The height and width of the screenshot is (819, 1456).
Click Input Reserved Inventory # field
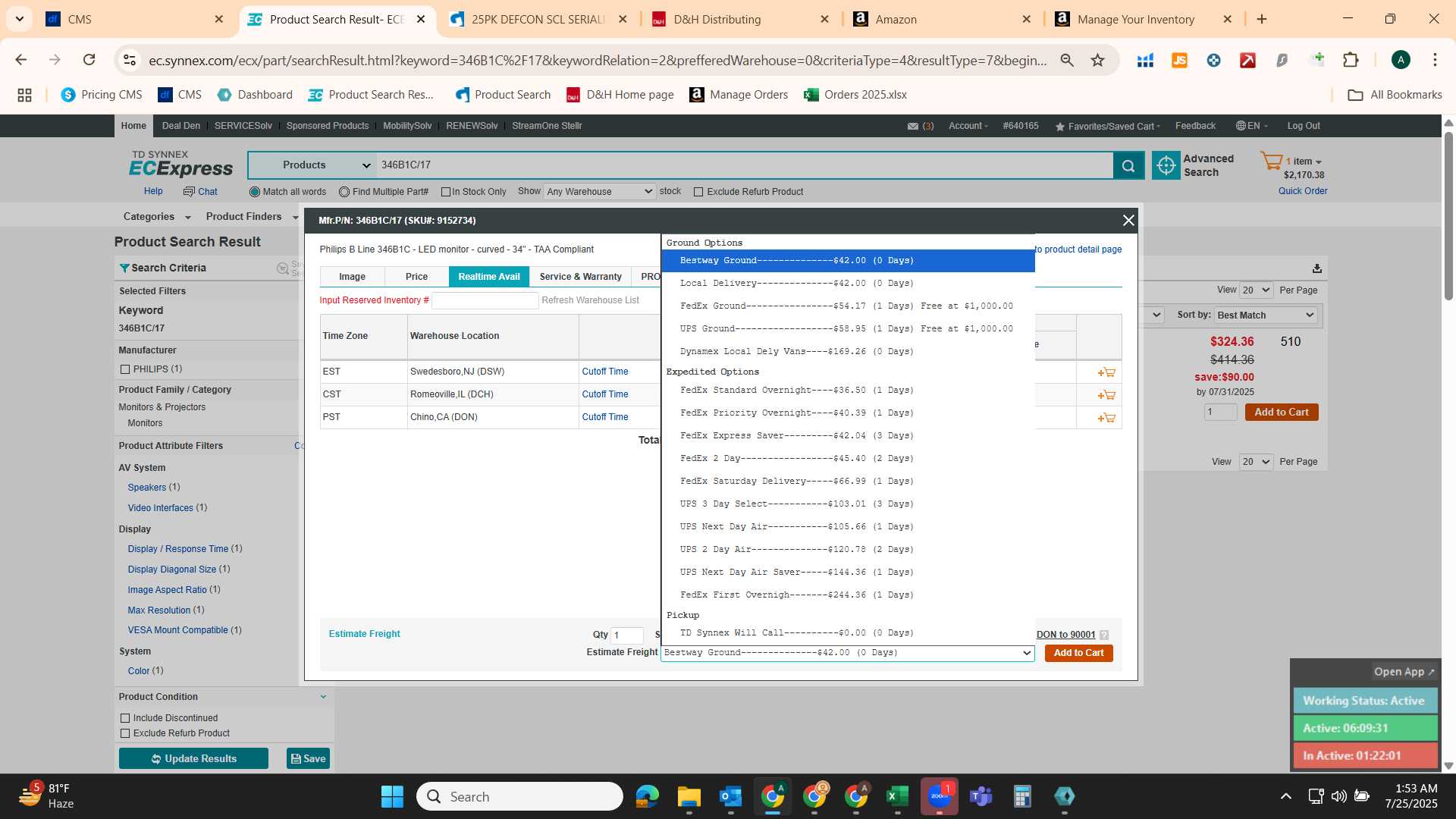(485, 300)
